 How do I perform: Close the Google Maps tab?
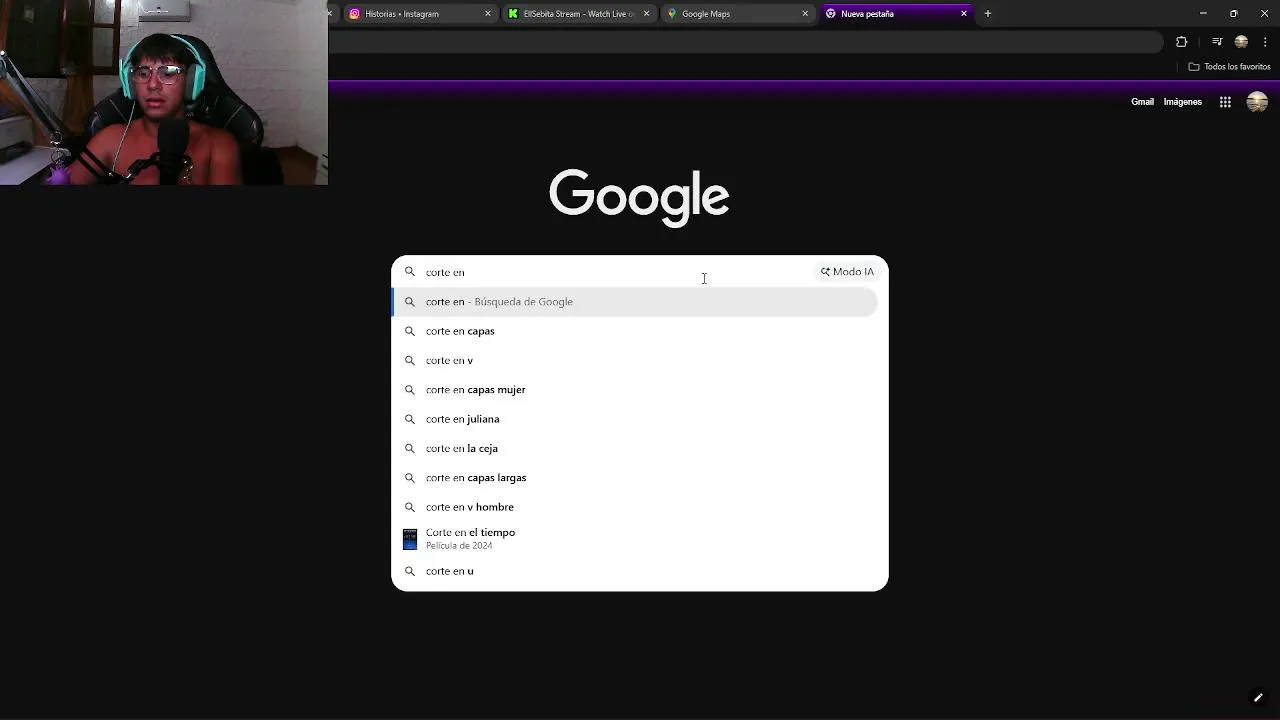click(x=805, y=14)
